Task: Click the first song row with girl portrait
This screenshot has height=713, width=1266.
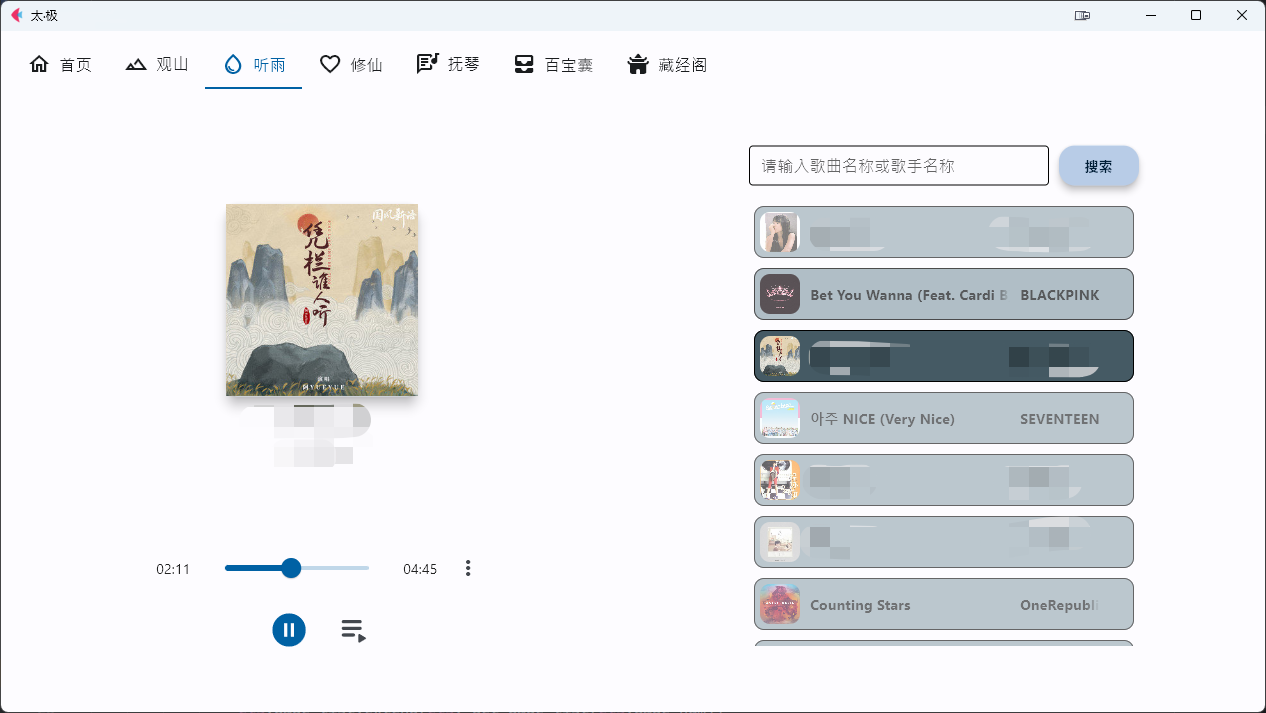Action: (944, 232)
